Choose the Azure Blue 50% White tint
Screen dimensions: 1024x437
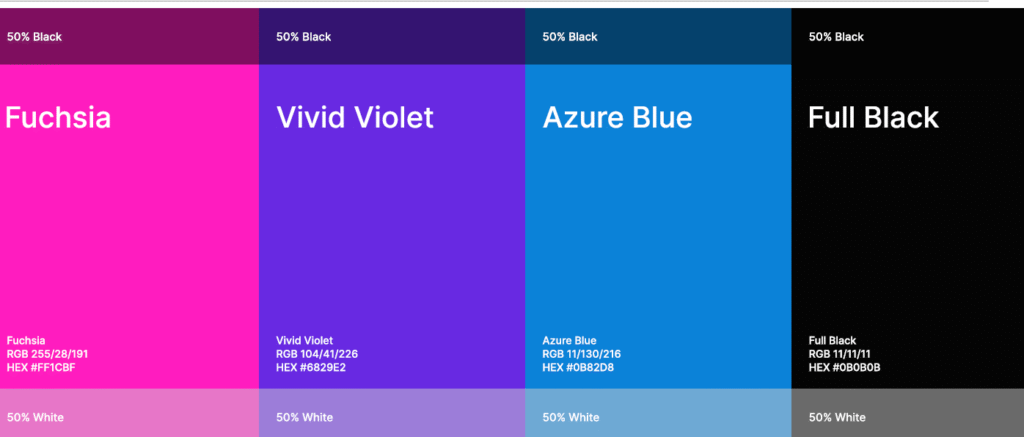coord(658,413)
